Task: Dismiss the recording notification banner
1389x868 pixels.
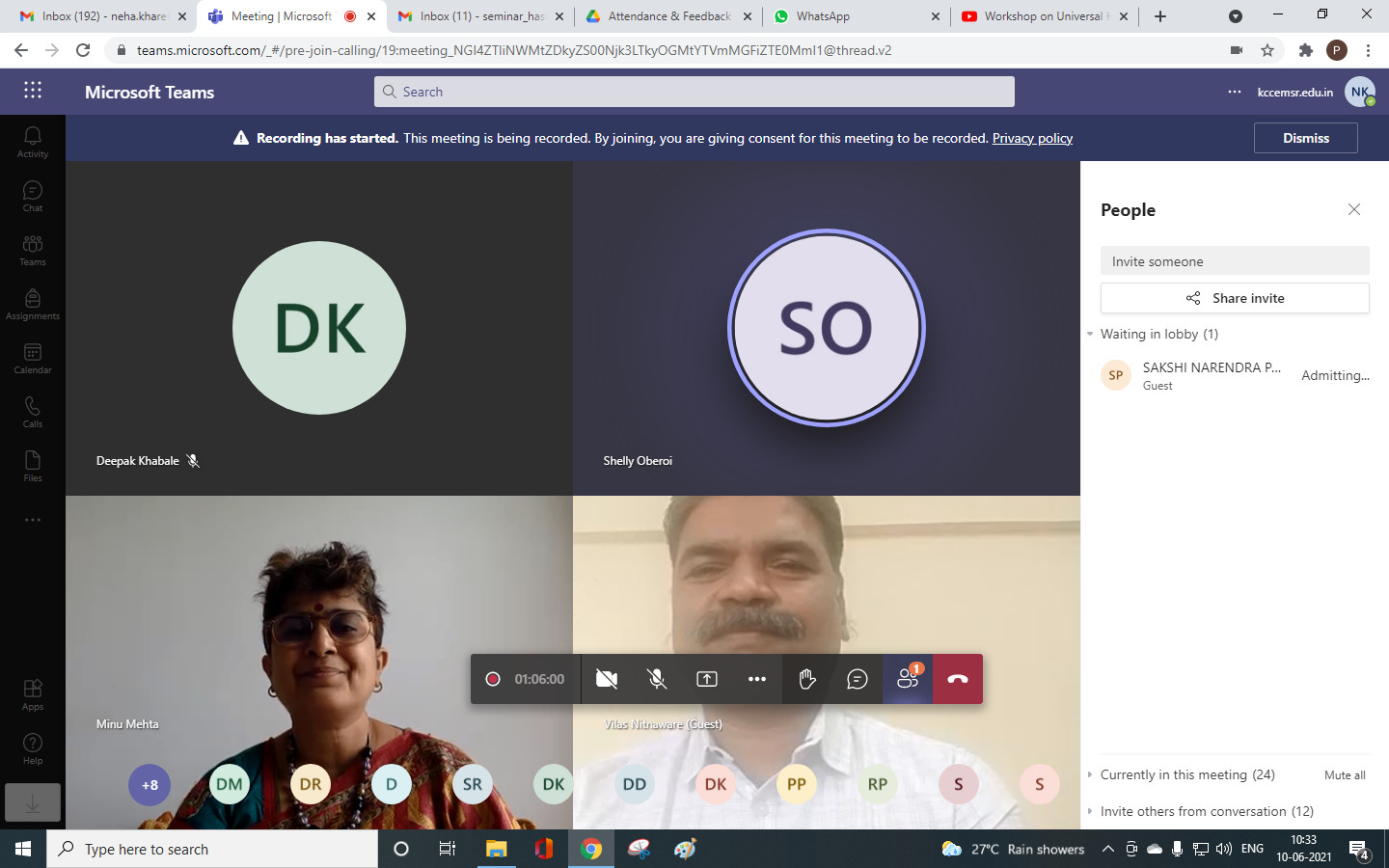Action: coord(1305,138)
